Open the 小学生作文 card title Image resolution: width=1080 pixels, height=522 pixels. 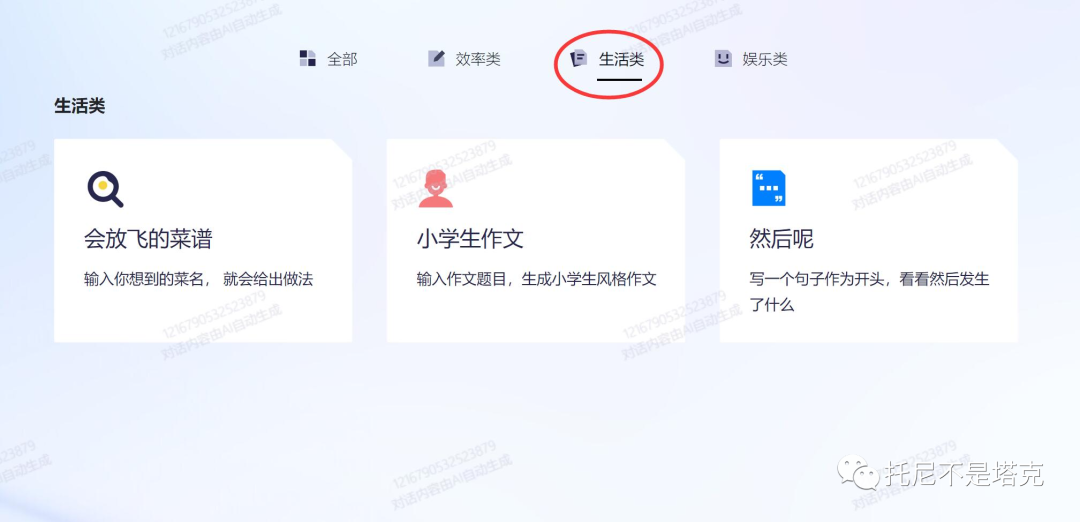[x=470, y=239]
